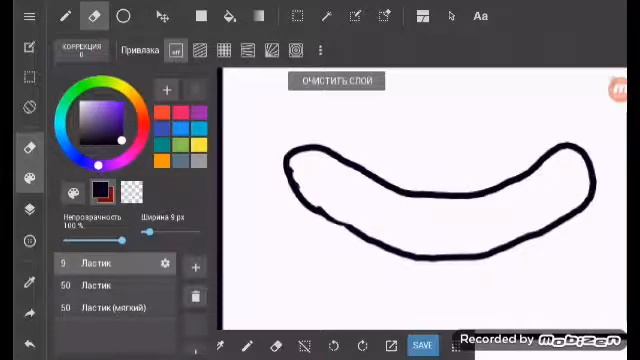The width and height of the screenshot is (640, 360).
Task: Click the Очистить слой button
Action: pyautogui.click(x=336, y=81)
